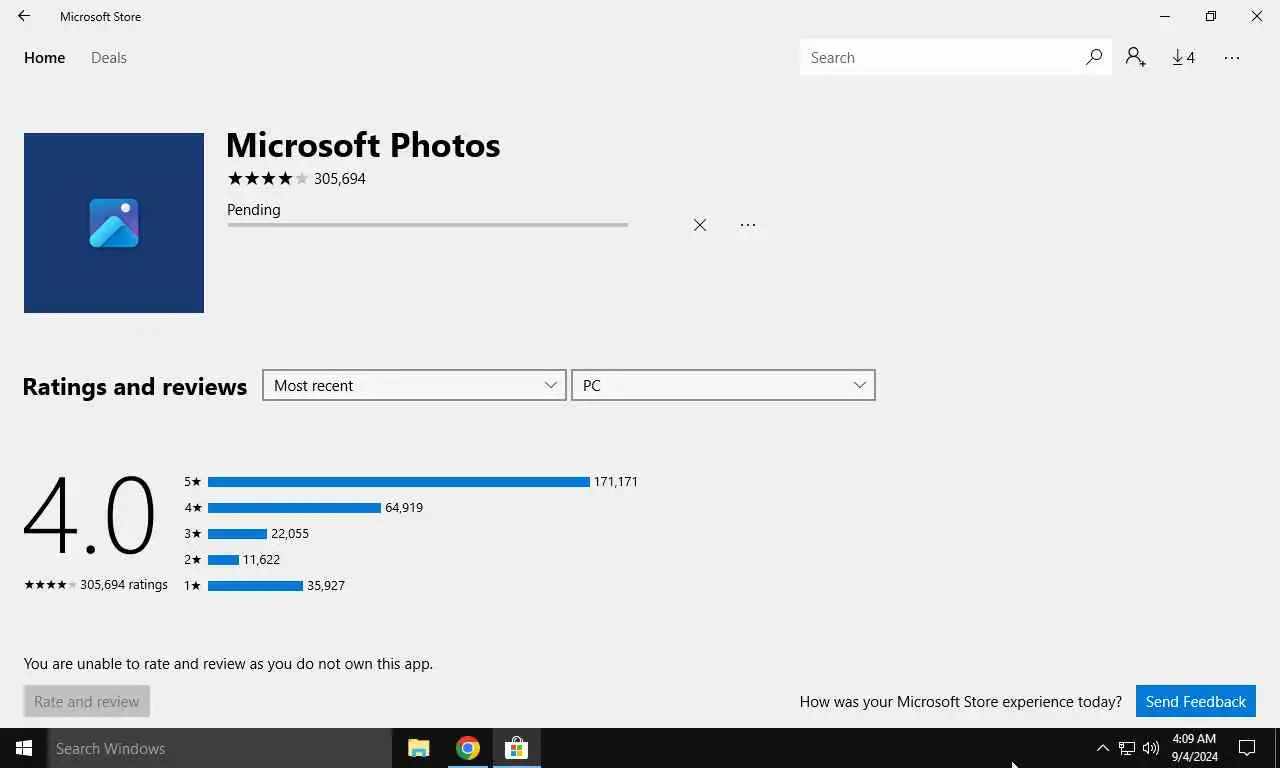Screen dimensions: 1280x768
Task: Click the Microsoft Photos title
Action: click(x=363, y=145)
